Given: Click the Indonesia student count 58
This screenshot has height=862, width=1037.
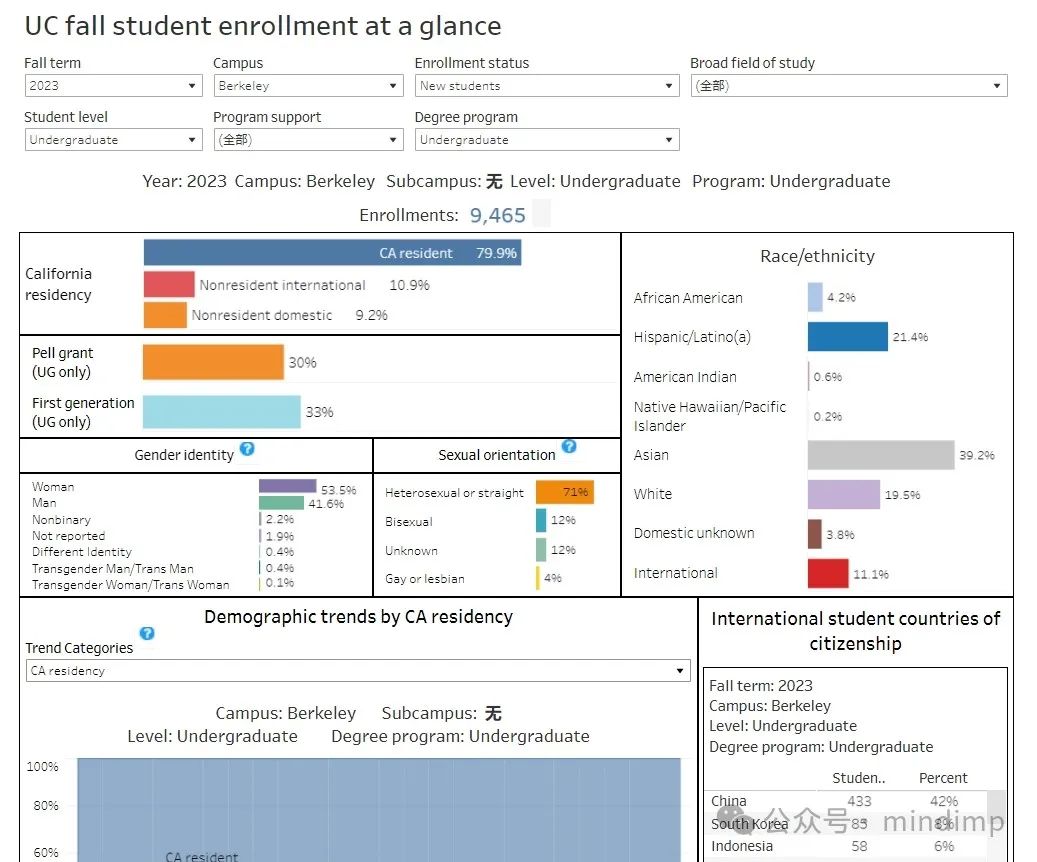Looking at the screenshot, I should click(859, 845).
